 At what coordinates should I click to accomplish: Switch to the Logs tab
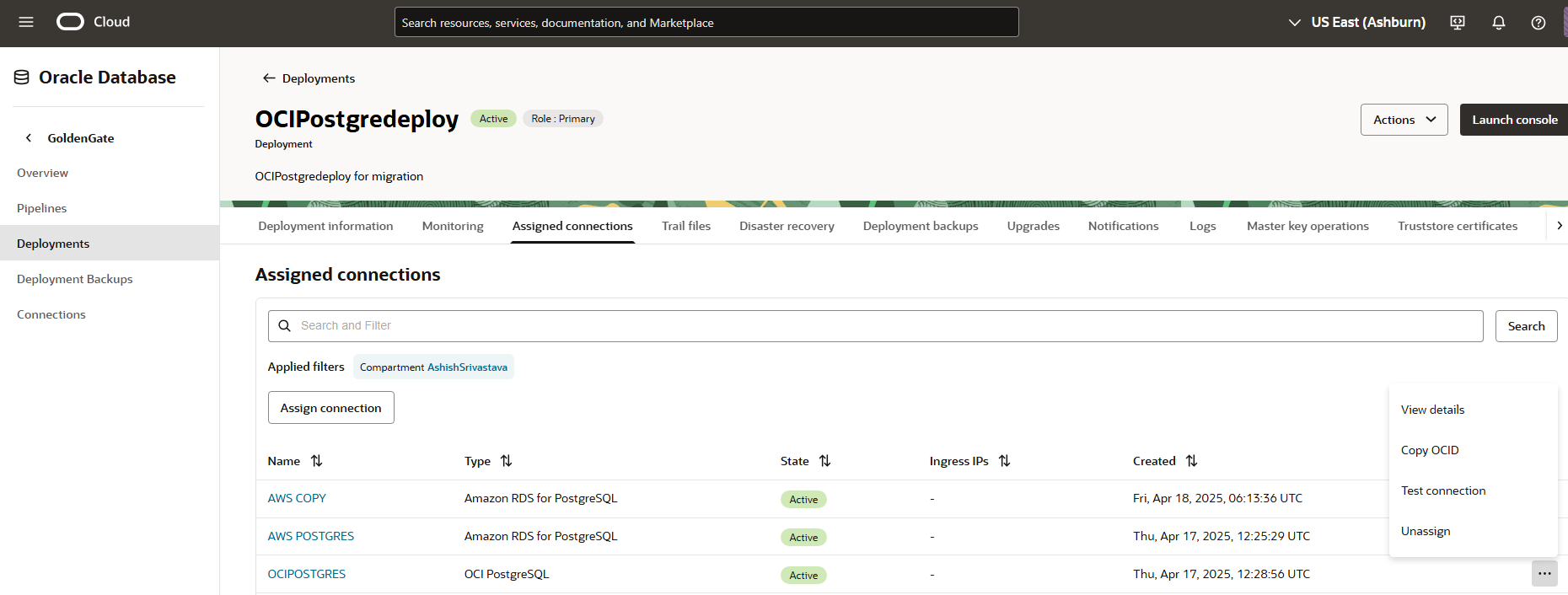(x=1202, y=226)
